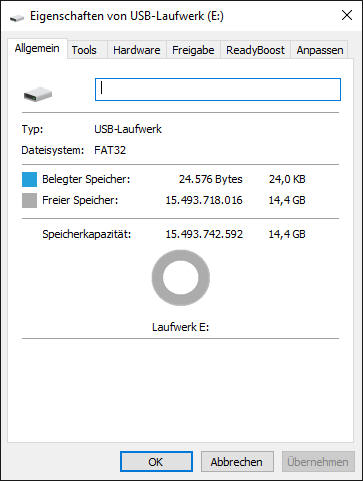Cancel with the Abbrechen button

(237, 462)
